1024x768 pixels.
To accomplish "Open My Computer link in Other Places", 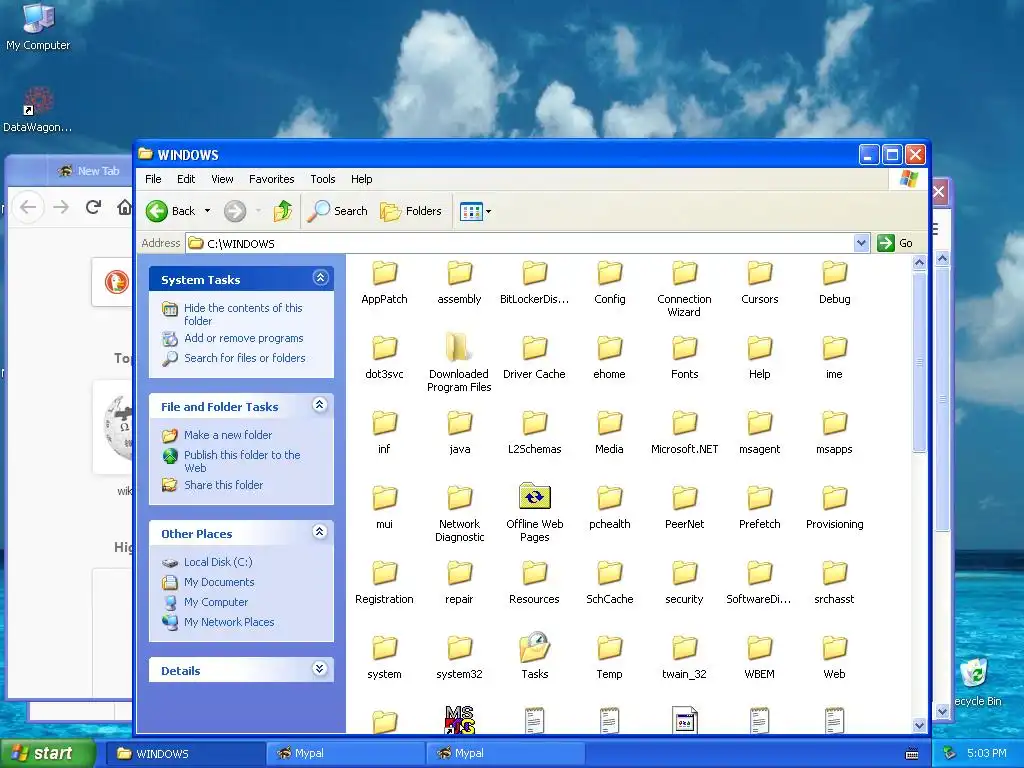I will [x=216, y=602].
